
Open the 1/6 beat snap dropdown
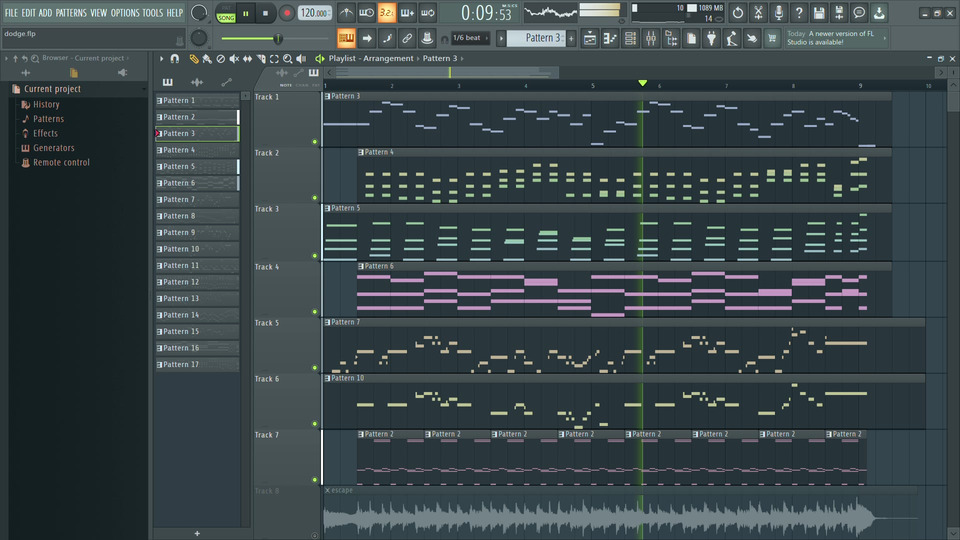pos(470,38)
